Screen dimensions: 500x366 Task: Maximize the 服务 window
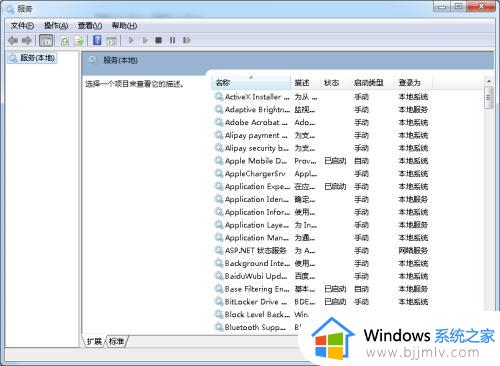[x=459, y=6]
